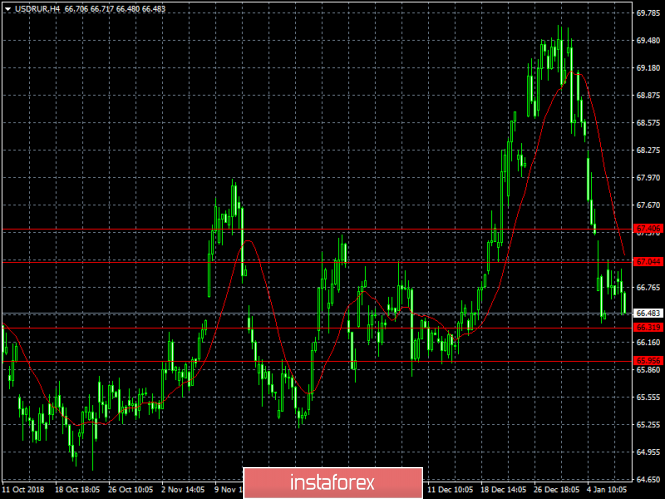
Task: Select the 66.319 red price label
Action: point(648,327)
